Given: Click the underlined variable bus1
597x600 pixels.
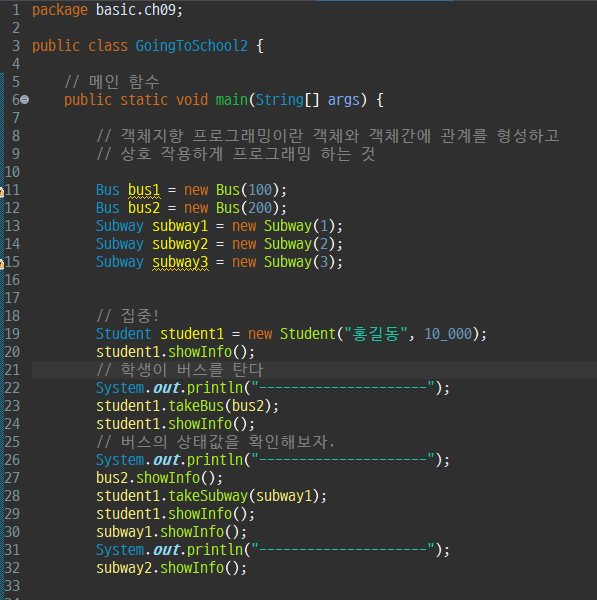Looking at the screenshot, I should click(x=144, y=190).
